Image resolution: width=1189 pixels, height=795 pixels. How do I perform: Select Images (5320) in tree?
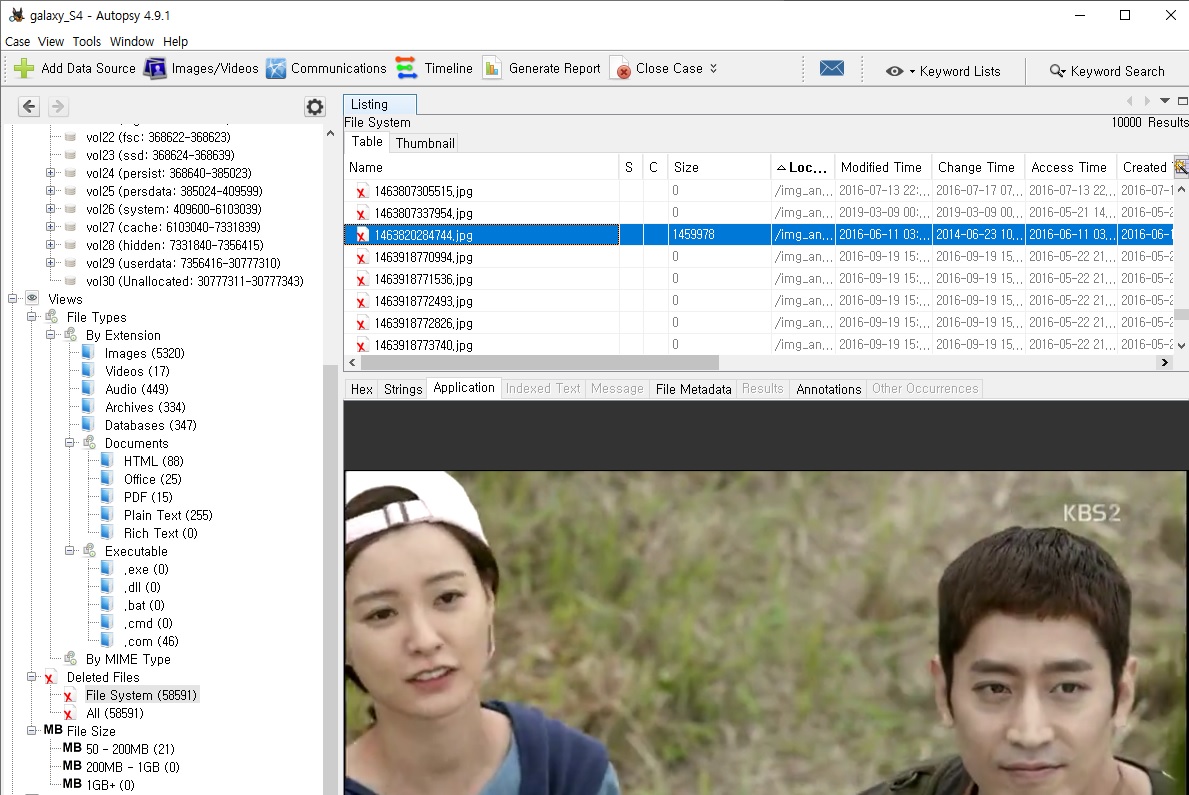coord(144,353)
